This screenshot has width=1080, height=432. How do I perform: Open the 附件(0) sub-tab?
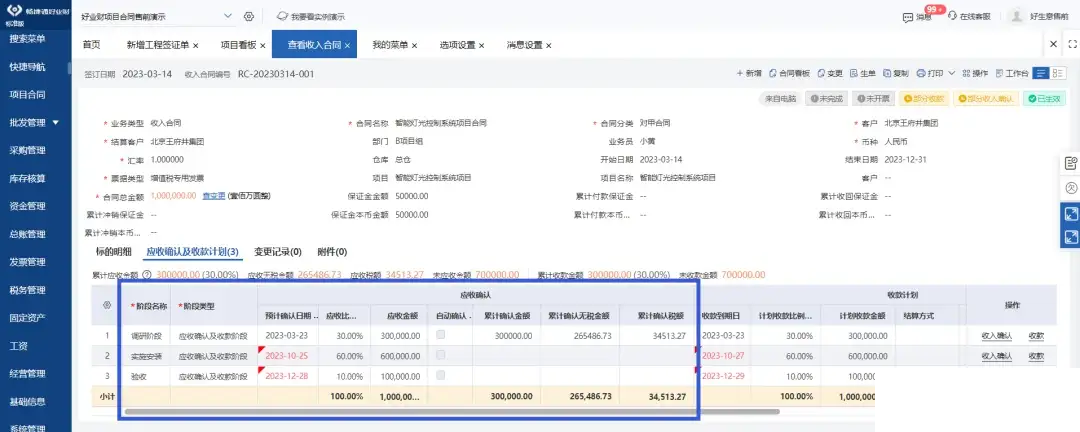click(x=332, y=251)
